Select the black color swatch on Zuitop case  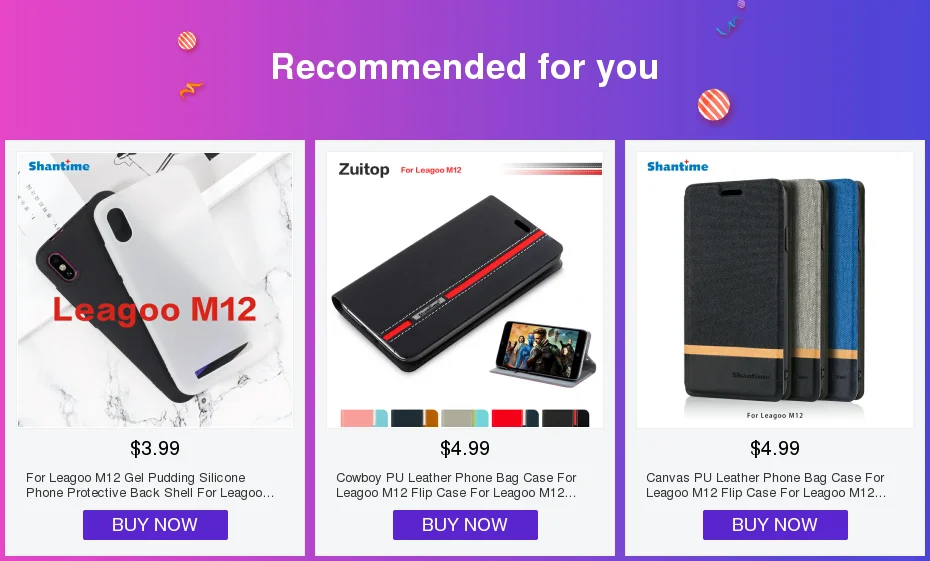tap(565, 418)
